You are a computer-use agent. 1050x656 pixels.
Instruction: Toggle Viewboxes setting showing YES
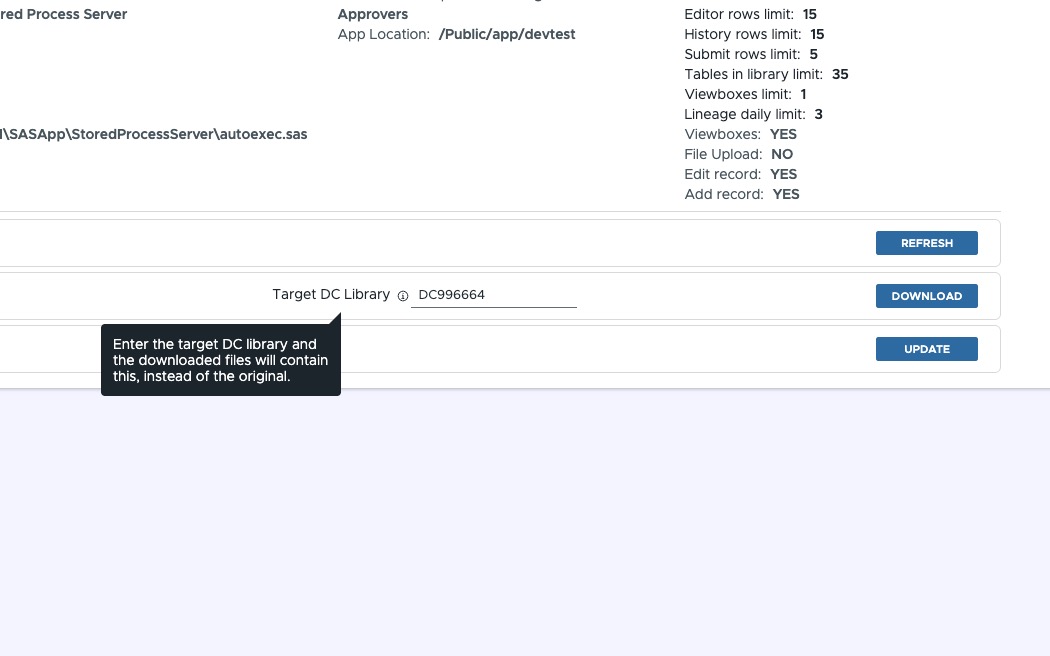tap(783, 134)
